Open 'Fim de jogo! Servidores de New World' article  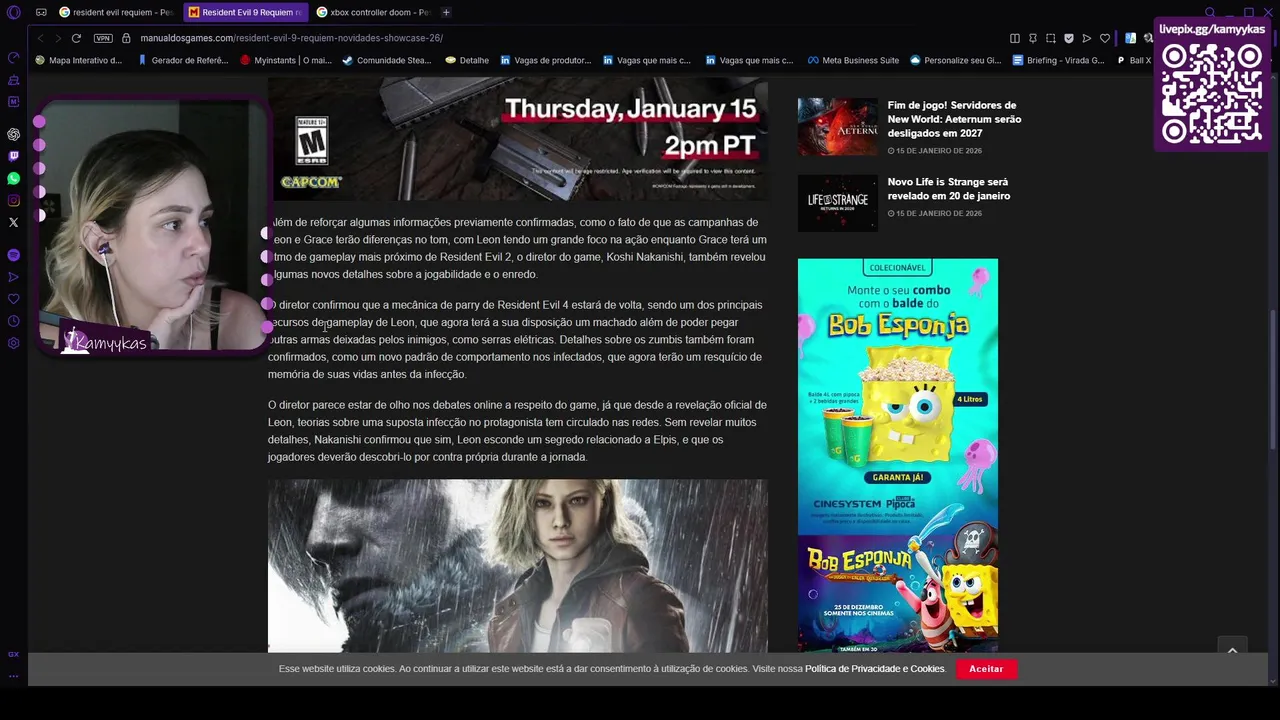(x=954, y=119)
